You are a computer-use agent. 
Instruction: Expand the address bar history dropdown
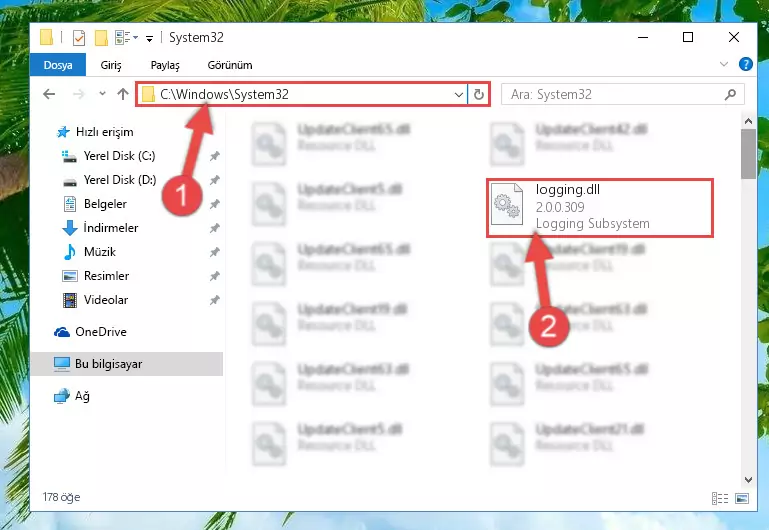click(x=459, y=94)
